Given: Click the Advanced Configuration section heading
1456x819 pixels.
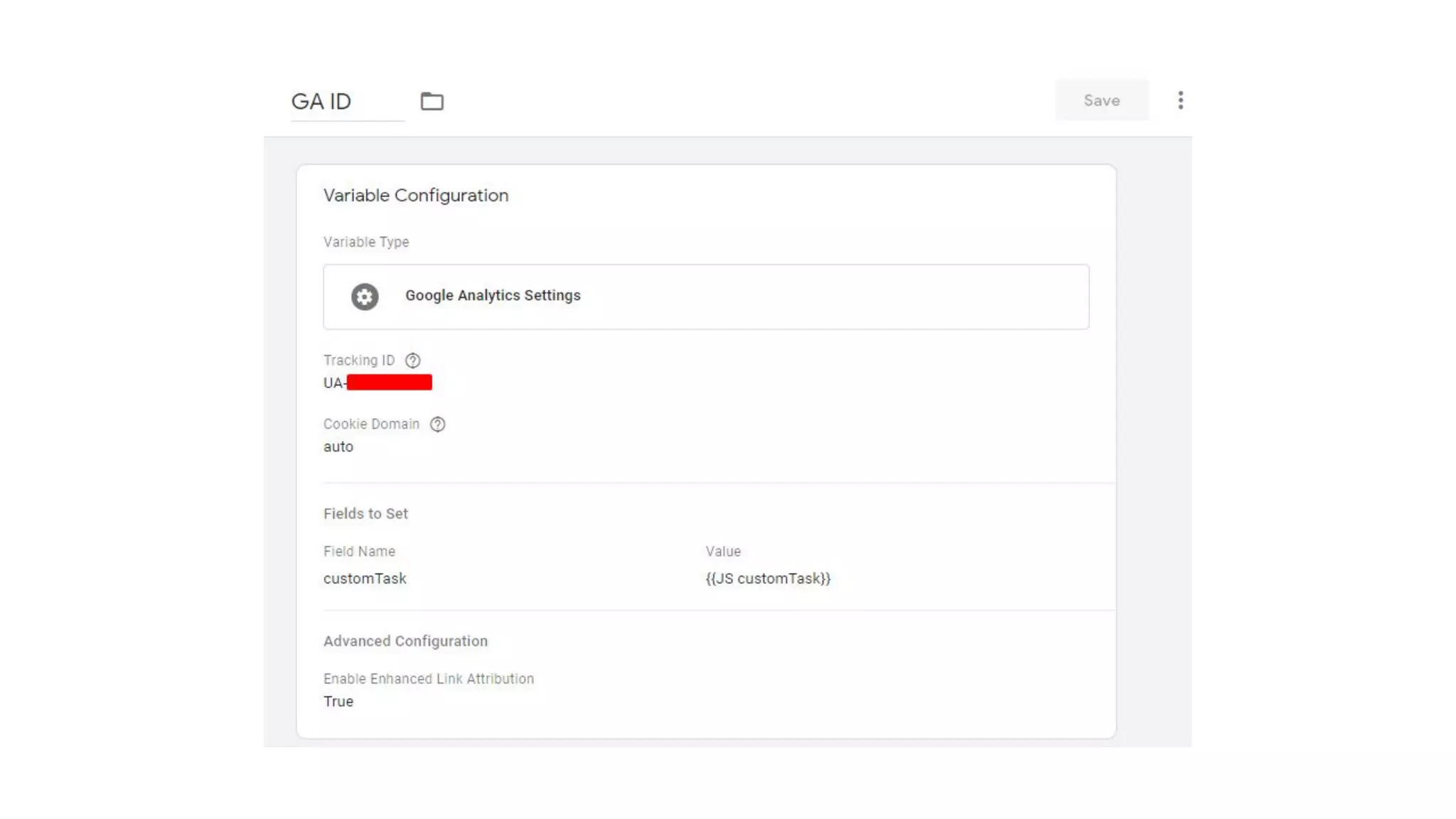Looking at the screenshot, I should (405, 641).
